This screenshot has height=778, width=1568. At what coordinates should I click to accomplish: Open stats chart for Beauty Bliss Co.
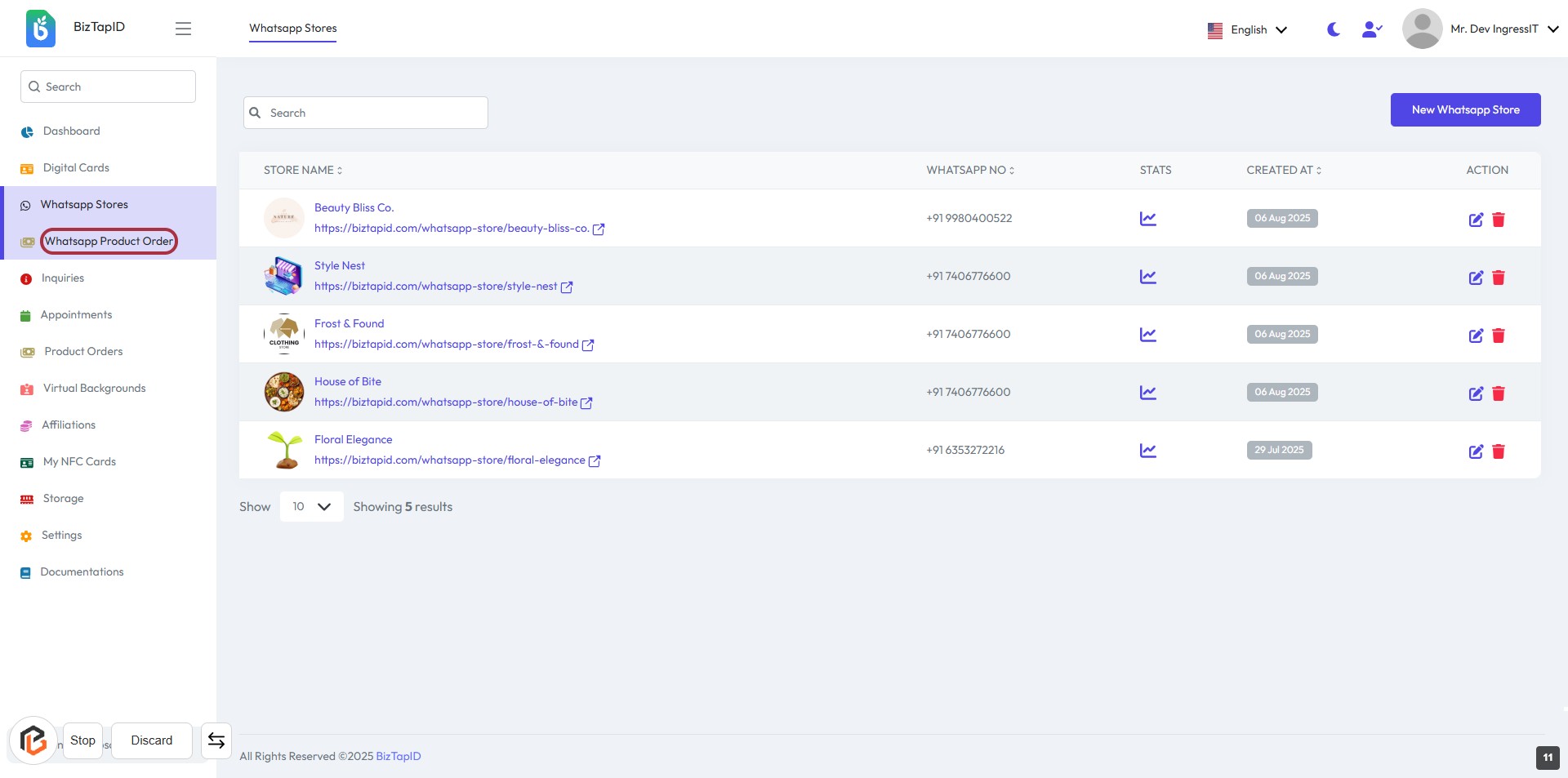1147,219
